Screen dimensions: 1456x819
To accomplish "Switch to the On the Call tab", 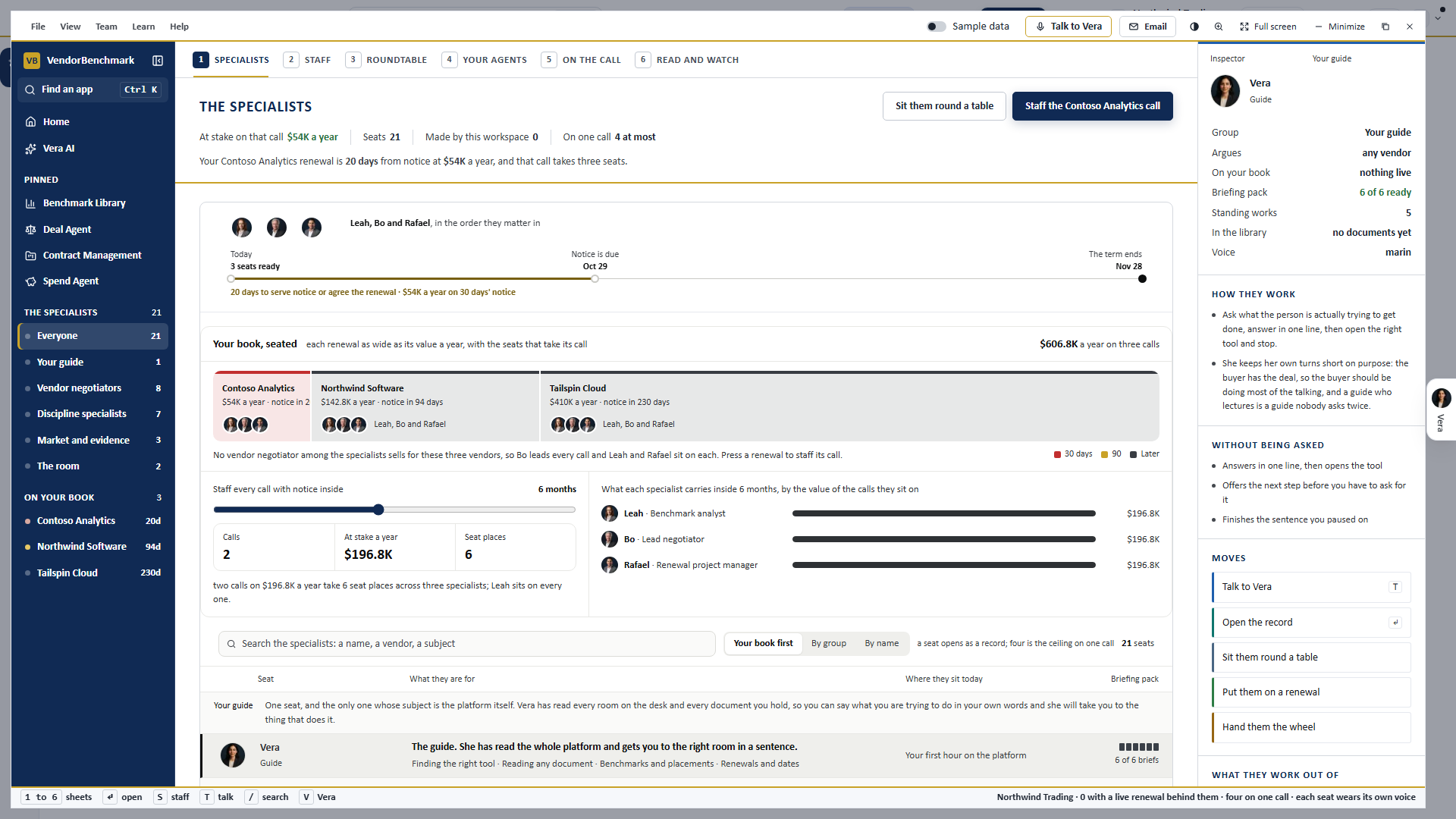I will click(582, 60).
